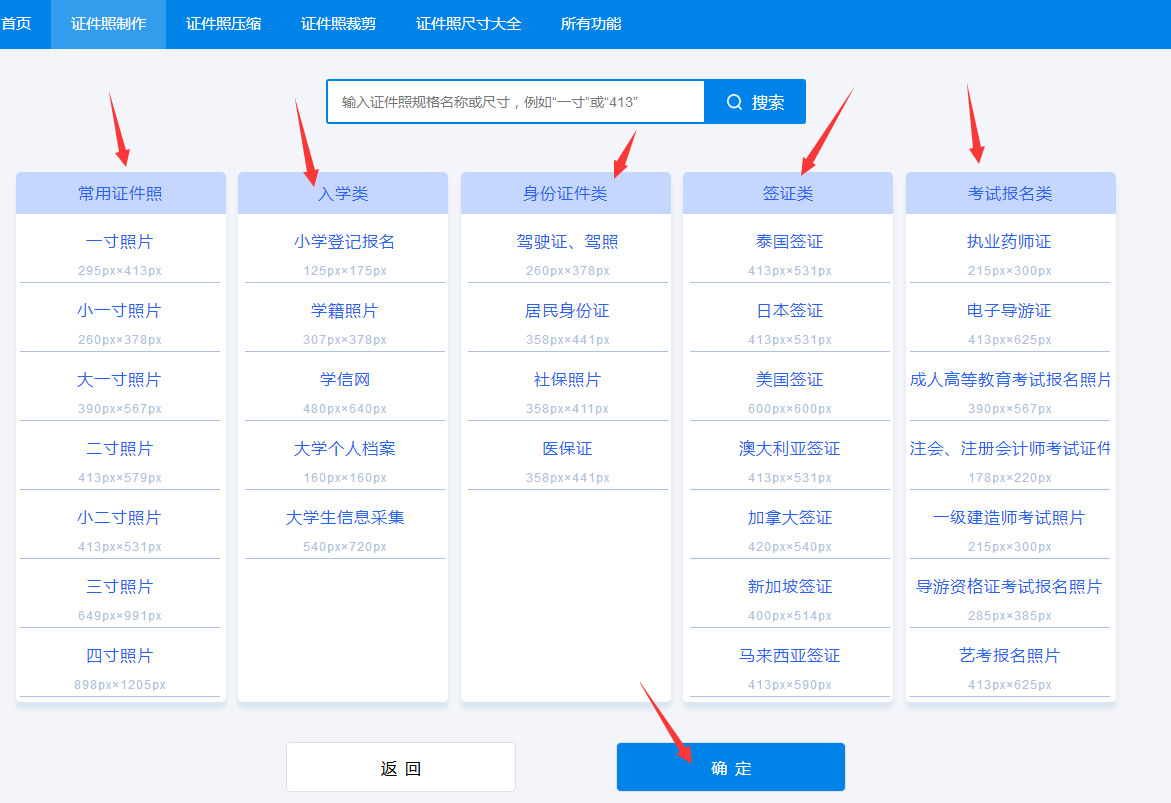The image size is (1171, 803).
Task: Select 一寸照片 photo size
Action: pos(120,241)
